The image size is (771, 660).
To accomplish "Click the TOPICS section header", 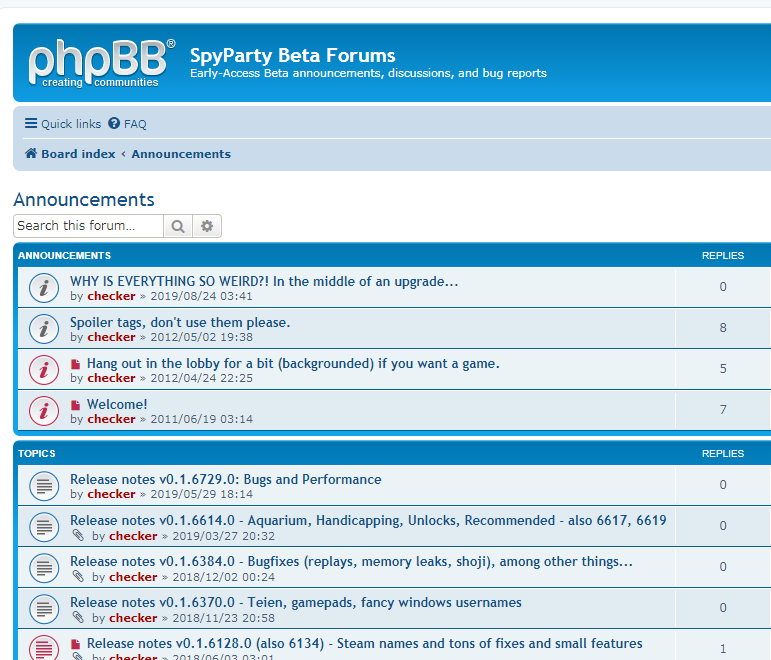I will pos(37,453).
